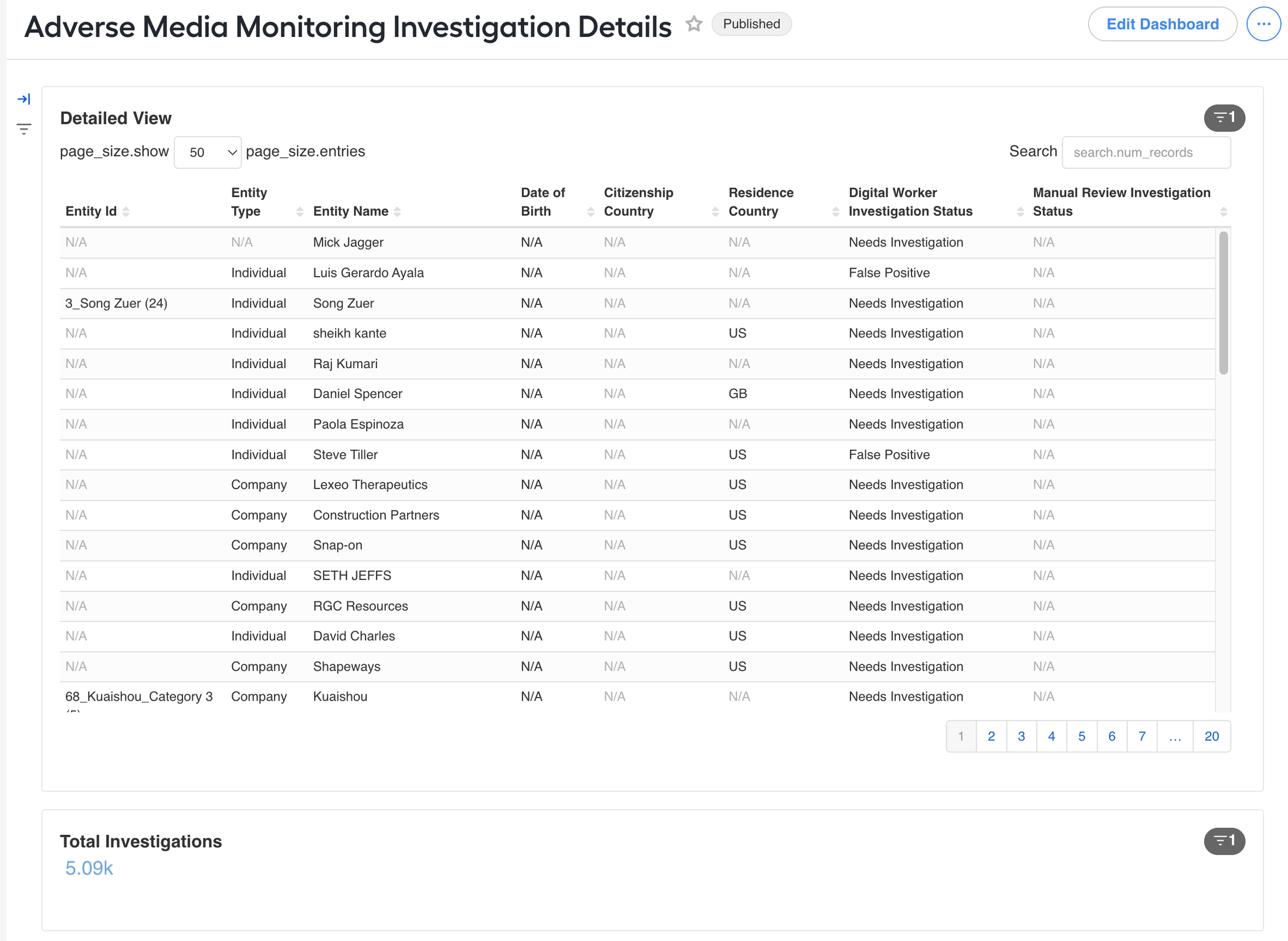Jump to last page 20
The image size is (1288, 941).
[1212, 736]
